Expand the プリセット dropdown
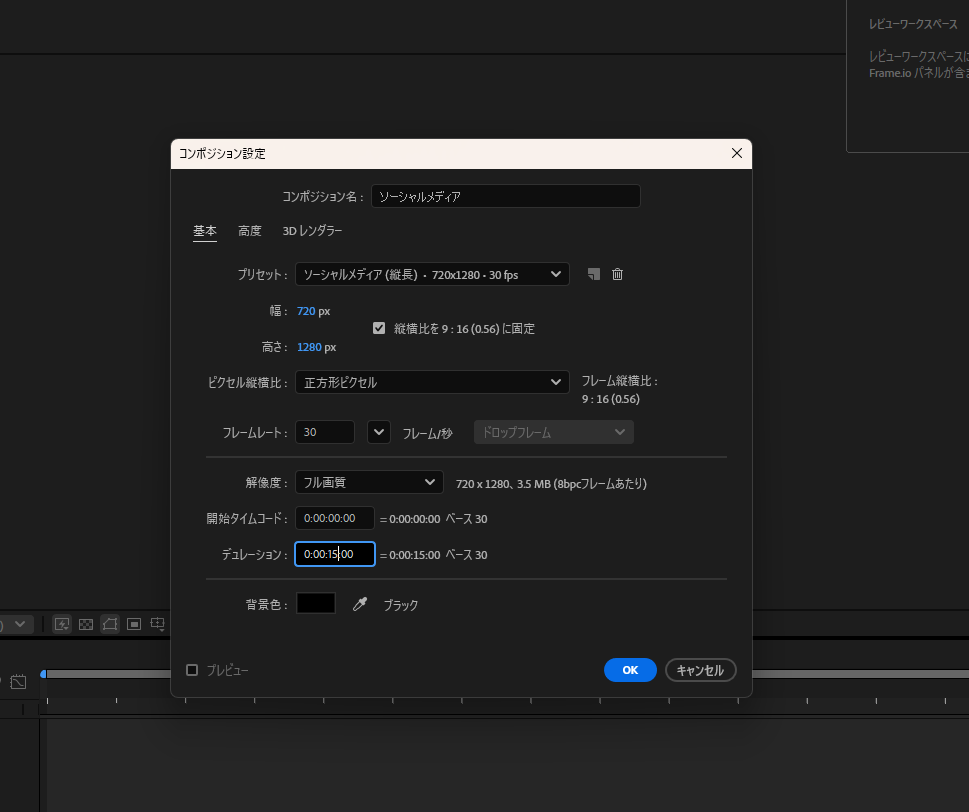The image size is (969, 812). 432,274
